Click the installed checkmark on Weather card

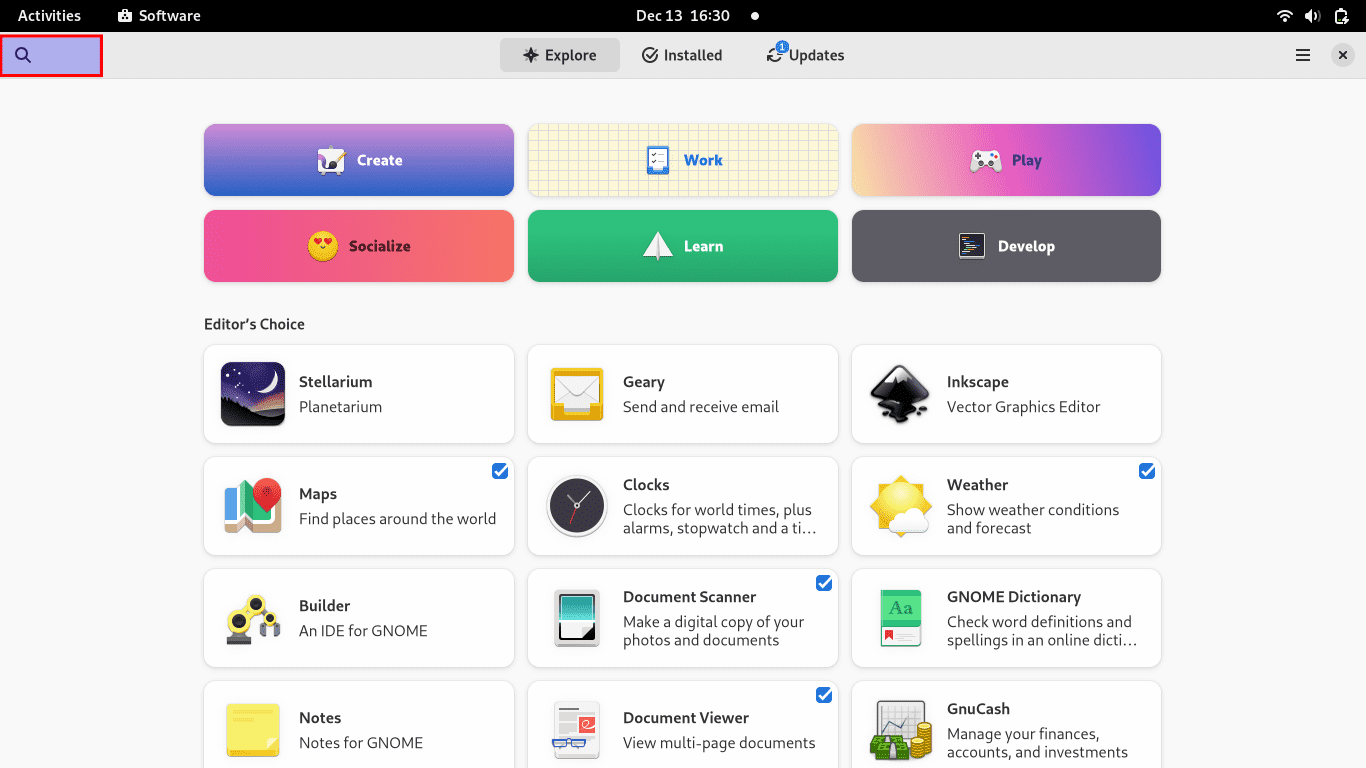tap(1147, 471)
